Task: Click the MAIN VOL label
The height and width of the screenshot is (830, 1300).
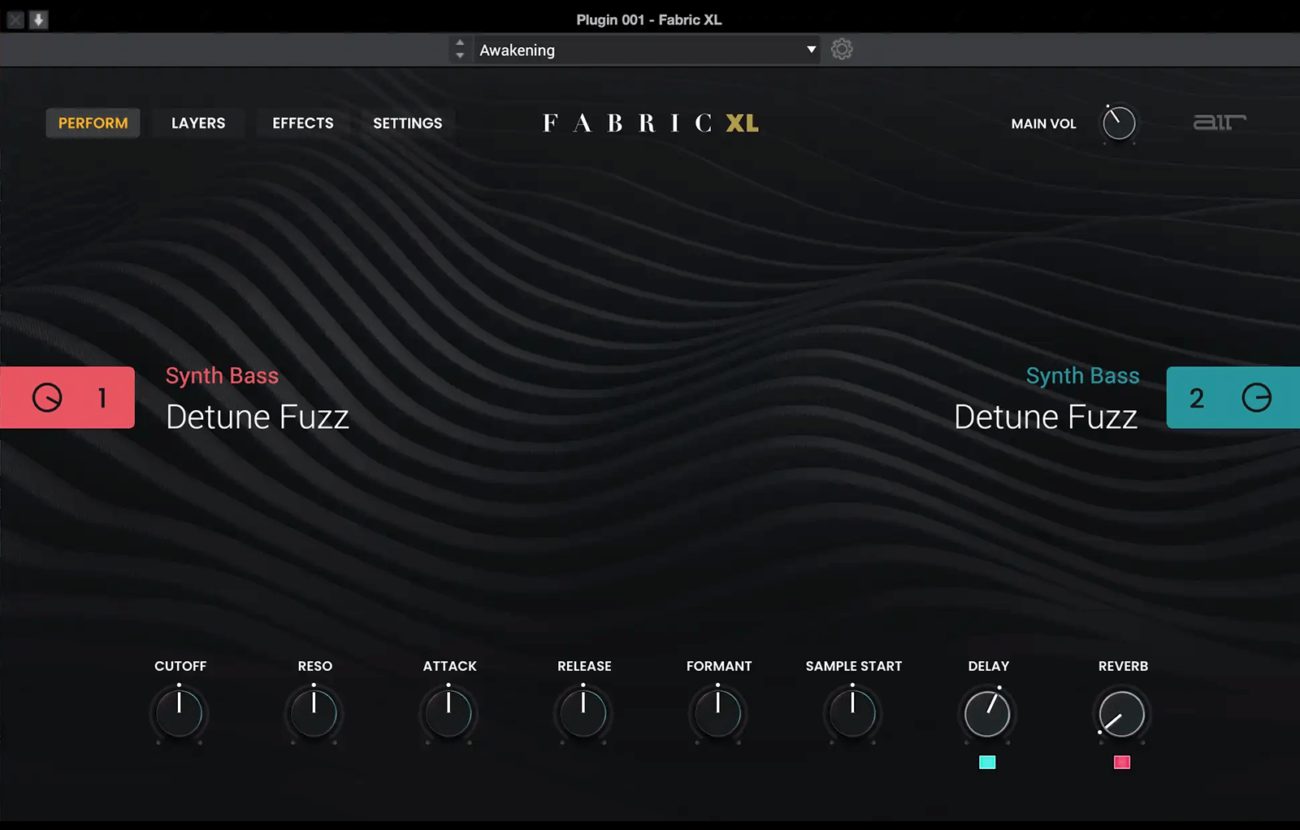Action: click(1043, 124)
